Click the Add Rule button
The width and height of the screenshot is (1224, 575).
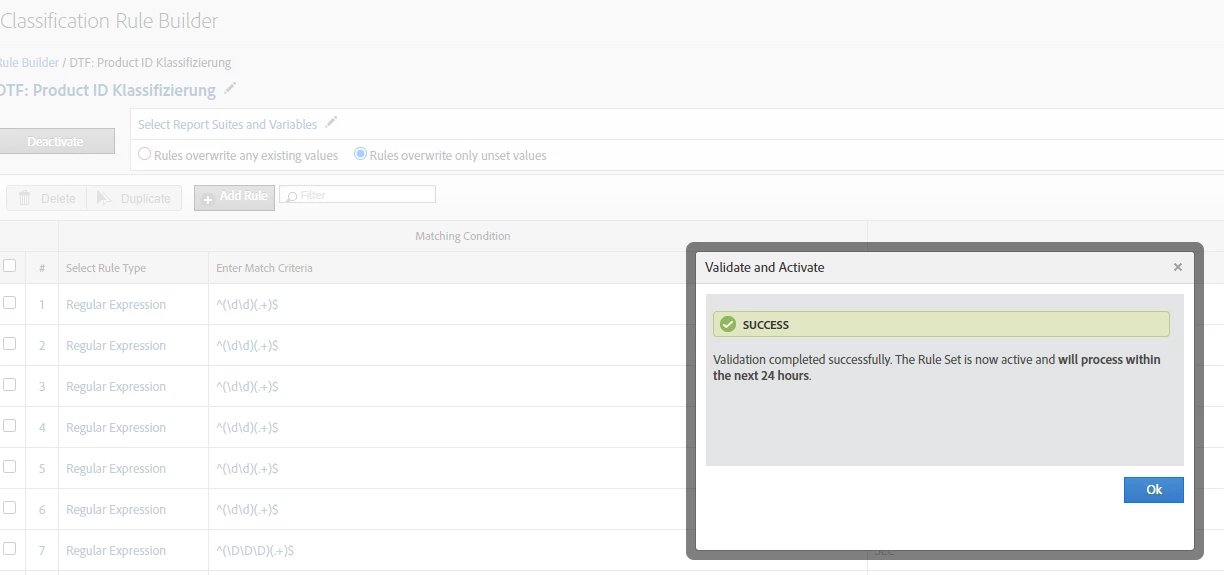(234, 197)
